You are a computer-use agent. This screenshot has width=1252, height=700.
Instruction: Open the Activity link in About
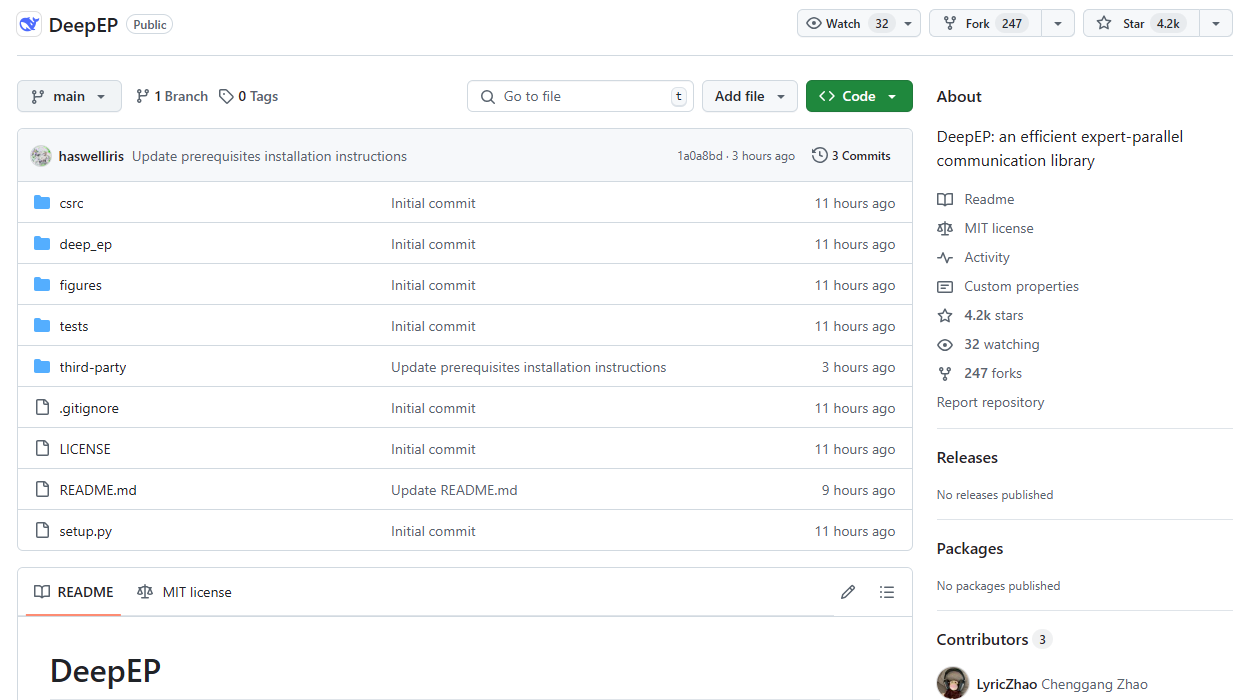pyautogui.click(x=987, y=257)
